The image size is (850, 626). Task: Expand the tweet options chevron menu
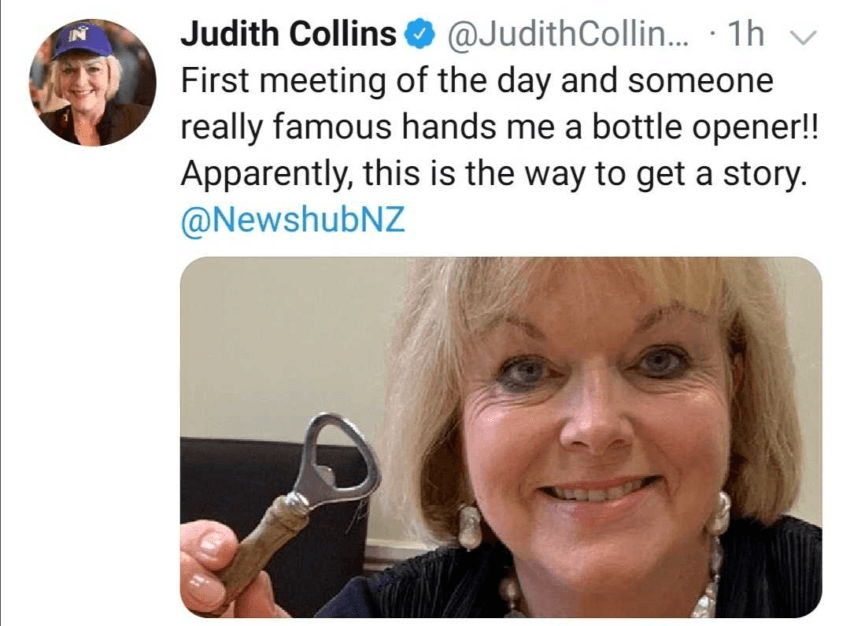(x=803, y=37)
